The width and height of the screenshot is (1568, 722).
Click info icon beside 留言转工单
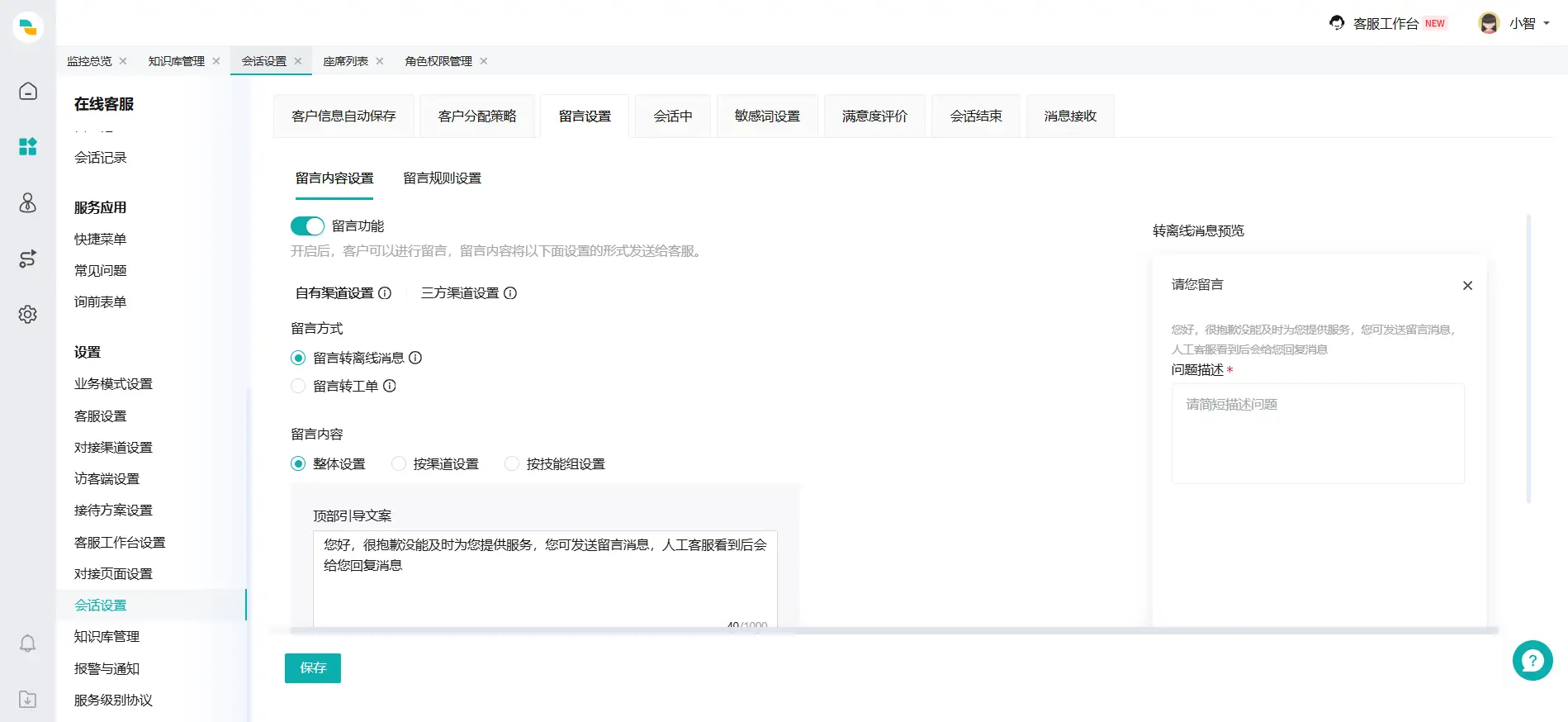click(x=390, y=386)
